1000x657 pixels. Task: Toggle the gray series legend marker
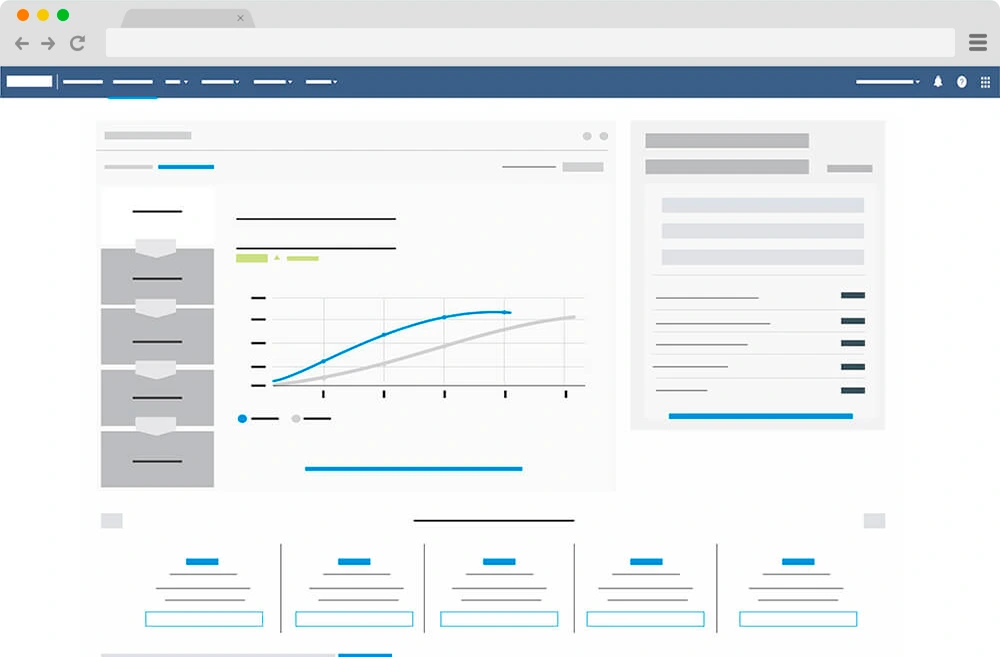click(296, 418)
